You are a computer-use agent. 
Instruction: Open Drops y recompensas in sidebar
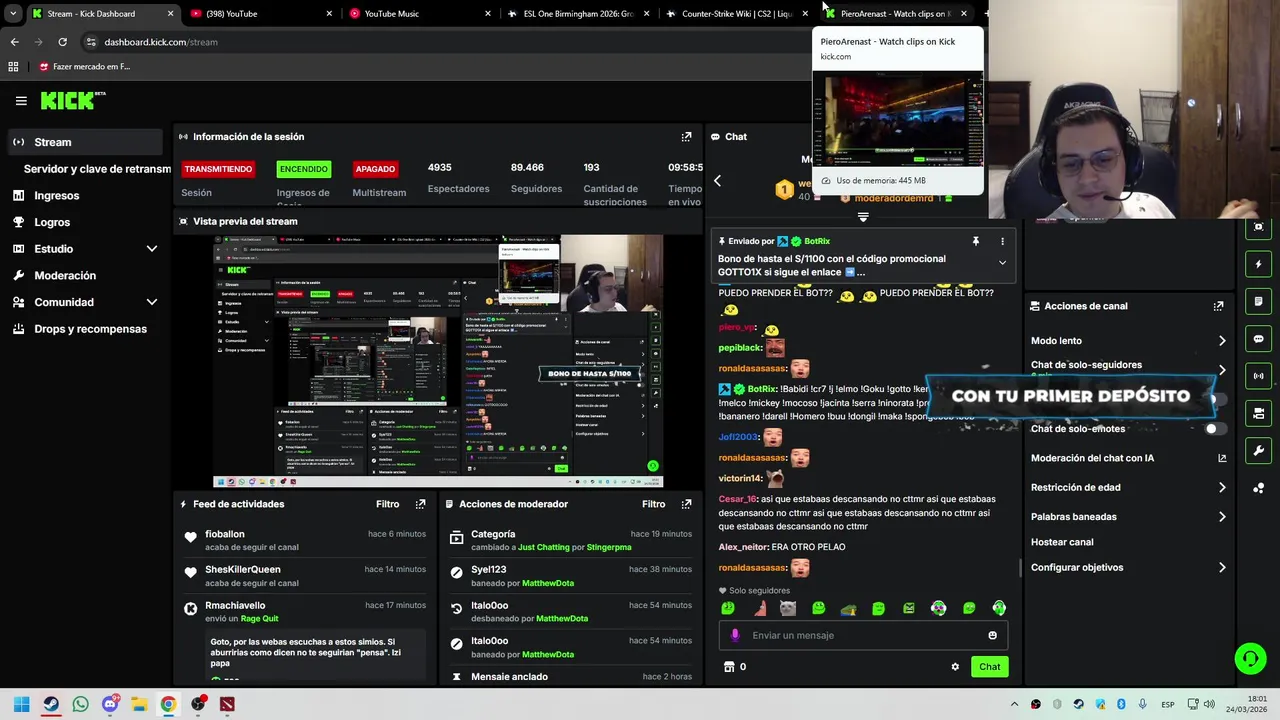tap(90, 329)
